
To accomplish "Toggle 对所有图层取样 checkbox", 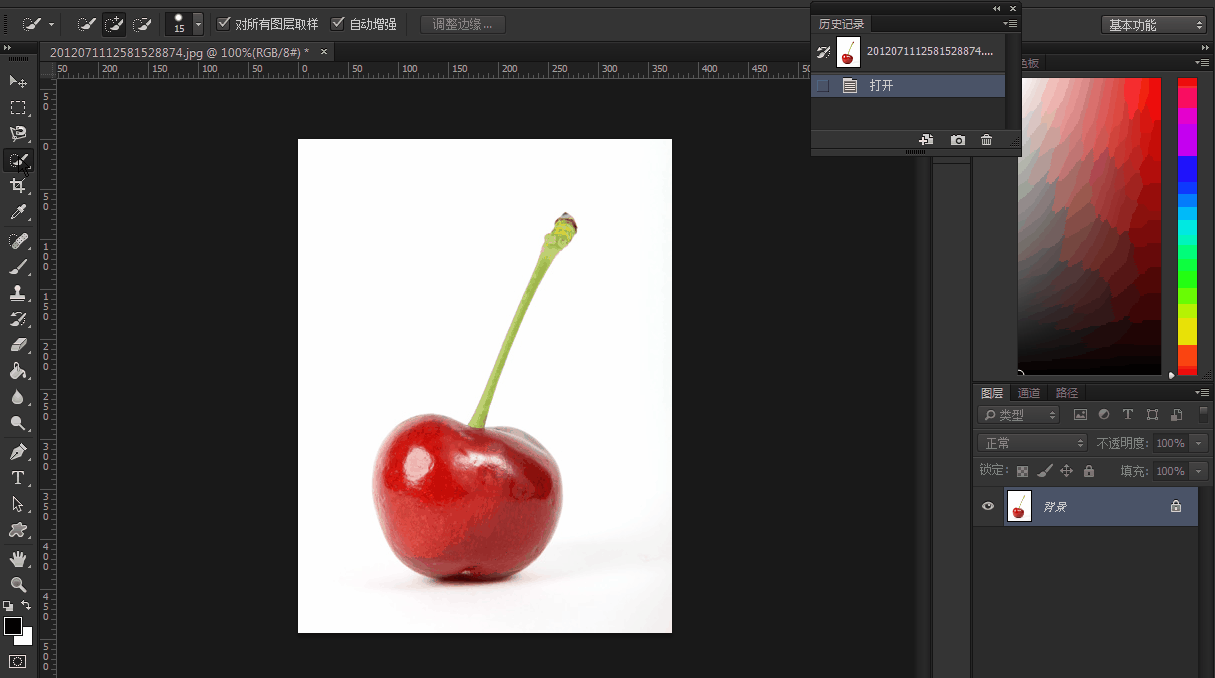I will (224, 23).
